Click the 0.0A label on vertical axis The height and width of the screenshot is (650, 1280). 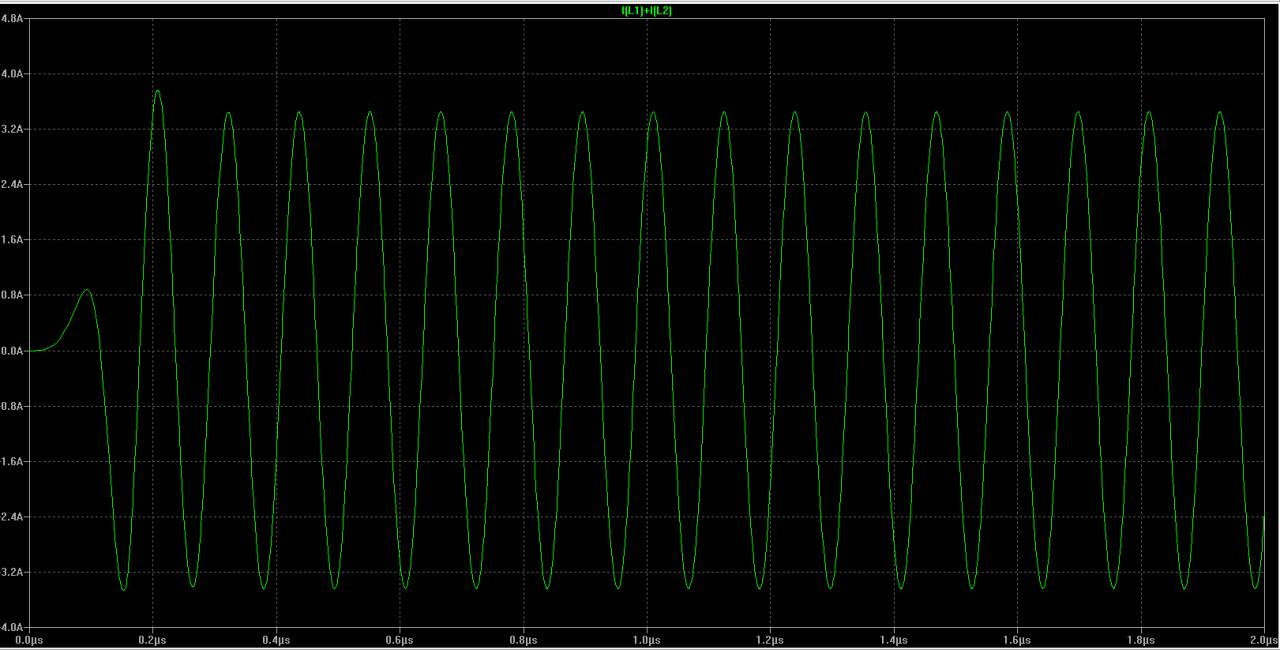(13, 351)
